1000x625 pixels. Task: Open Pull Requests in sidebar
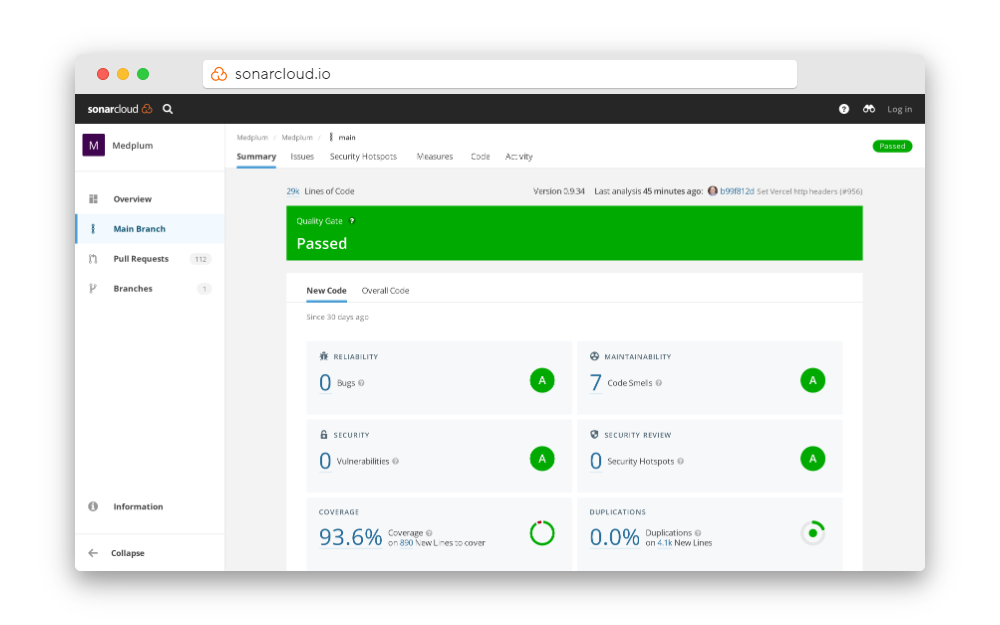(x=140, y=259)
